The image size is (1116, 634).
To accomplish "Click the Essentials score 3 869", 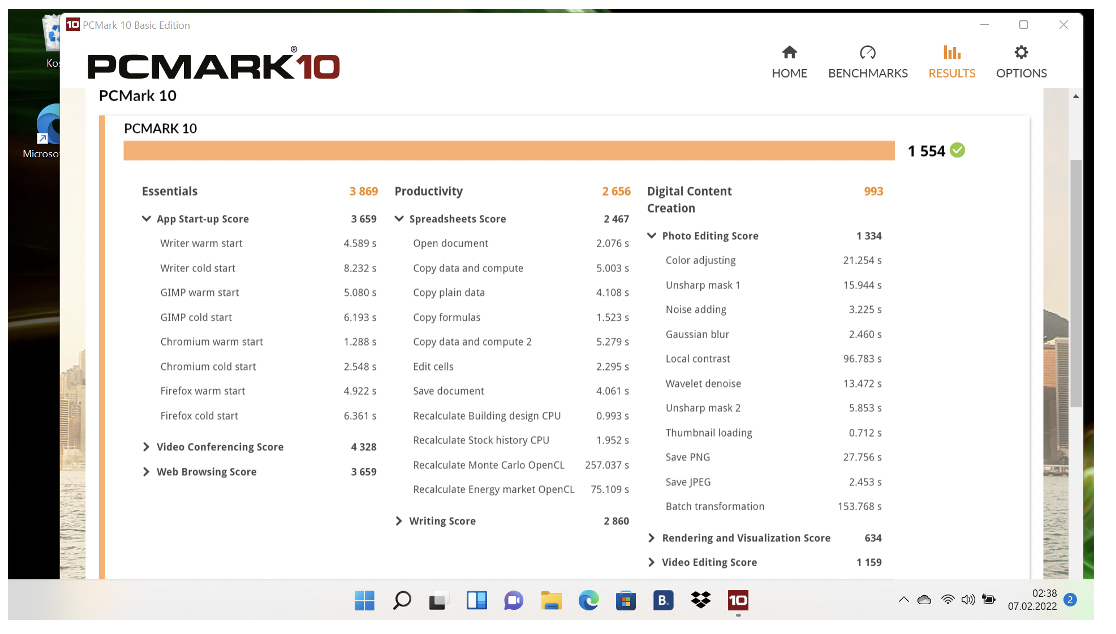I will pyautogui.click(x=363, y=191).
